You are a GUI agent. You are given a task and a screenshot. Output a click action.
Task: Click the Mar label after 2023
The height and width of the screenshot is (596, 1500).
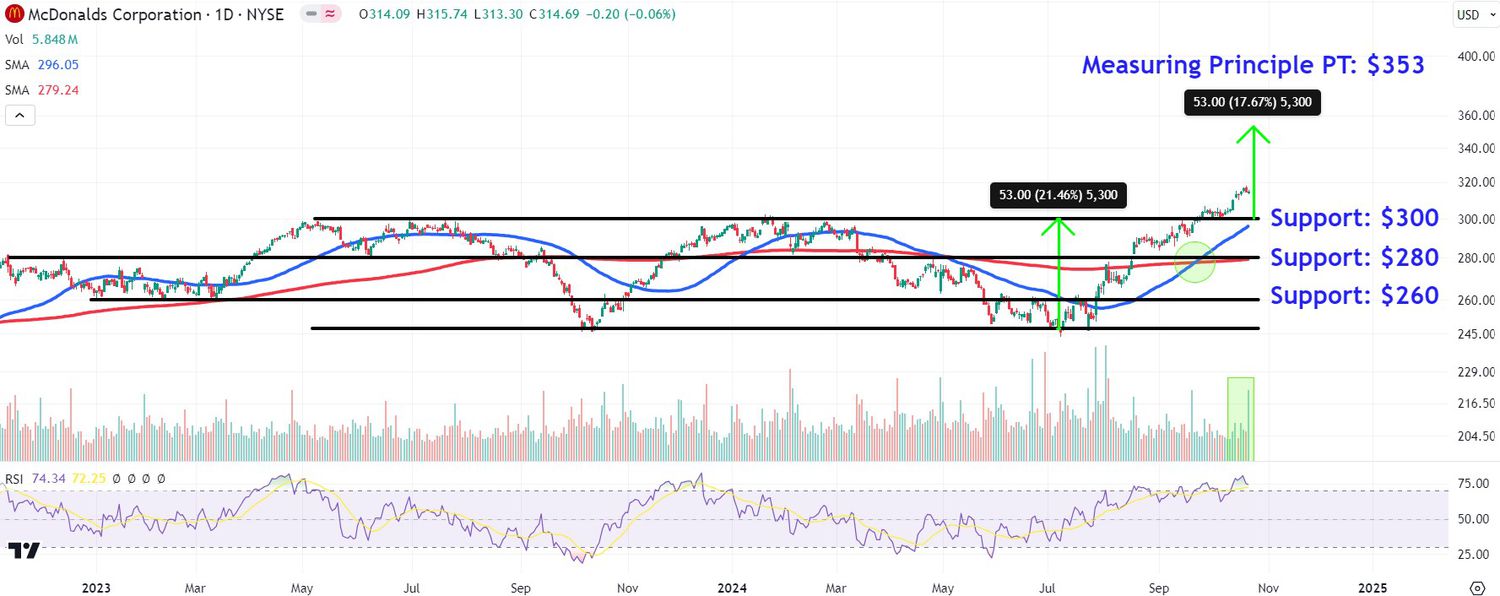195,586
